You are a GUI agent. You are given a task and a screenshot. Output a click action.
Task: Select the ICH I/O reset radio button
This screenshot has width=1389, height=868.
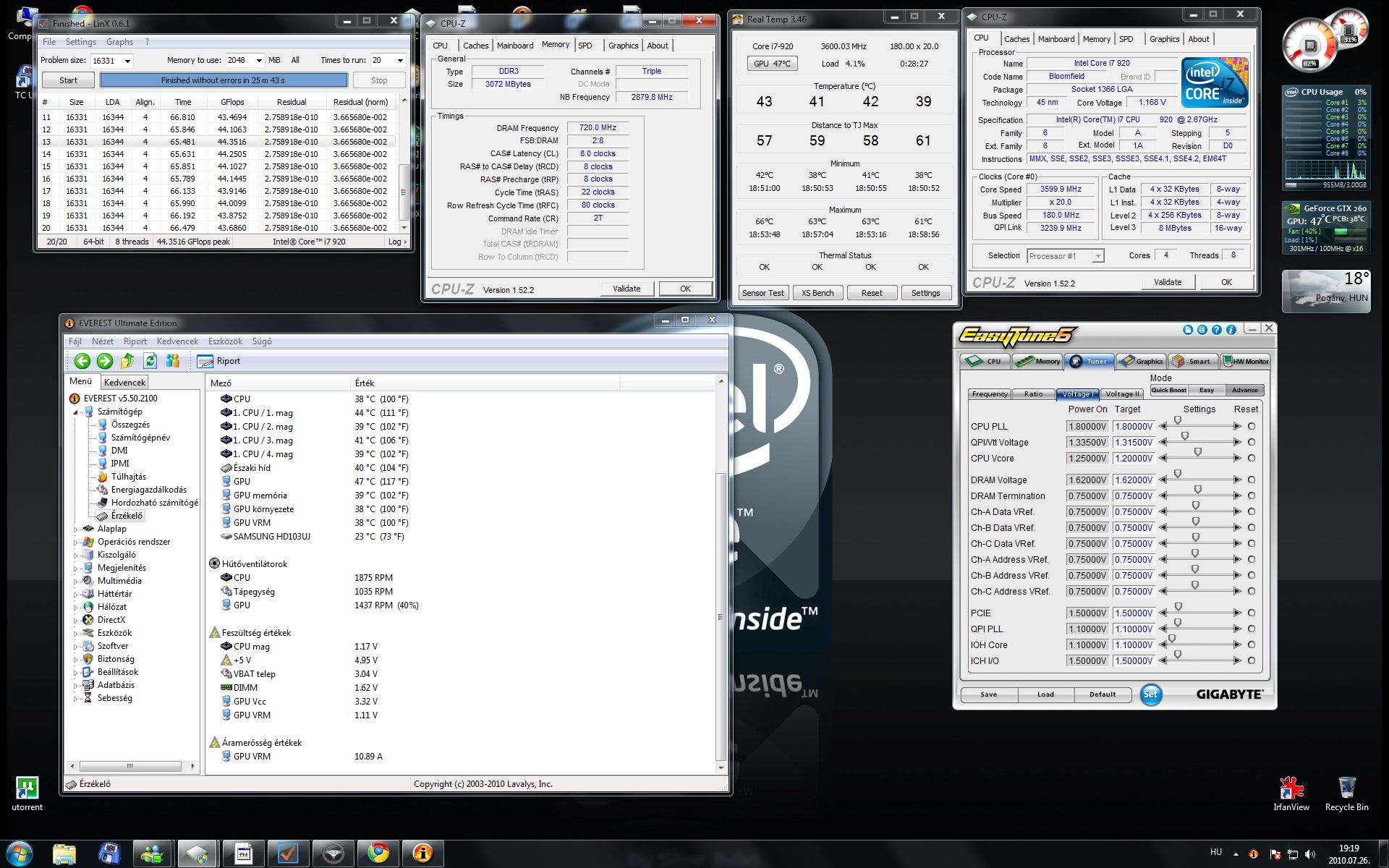(x=1252, y=660)
